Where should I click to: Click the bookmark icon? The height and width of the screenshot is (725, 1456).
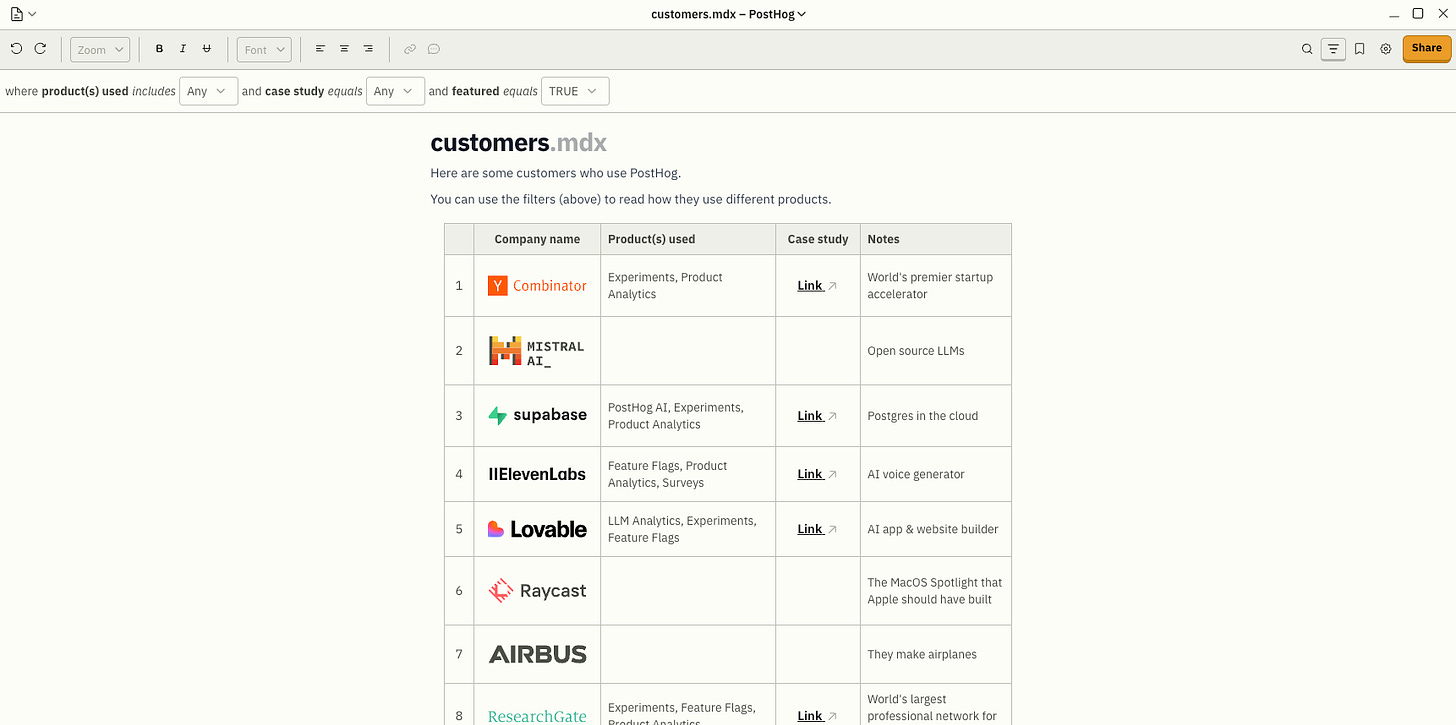[x=1360, y=49]
